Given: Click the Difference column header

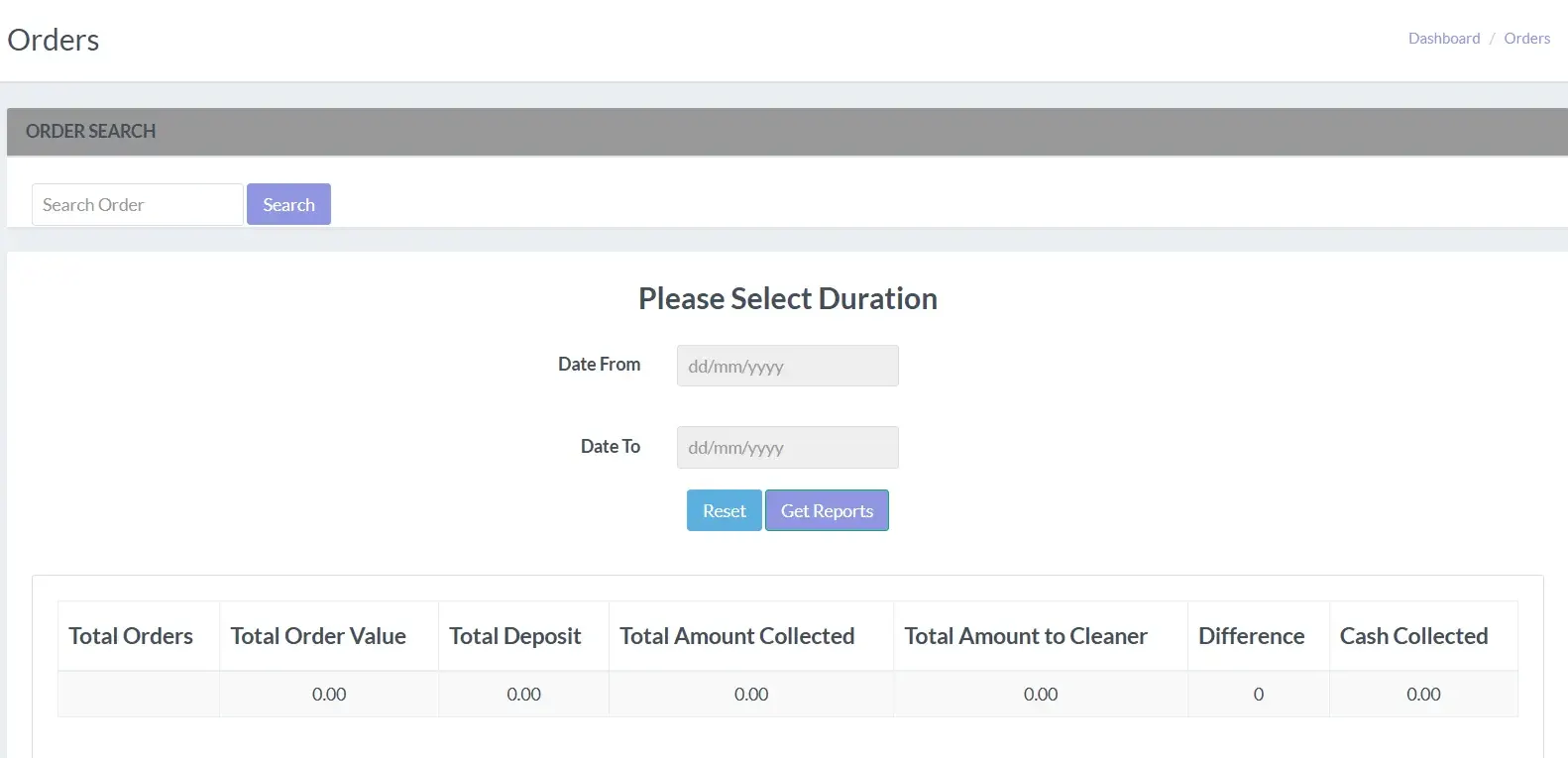Looking at the screenshot, I should click(1251, 636).
